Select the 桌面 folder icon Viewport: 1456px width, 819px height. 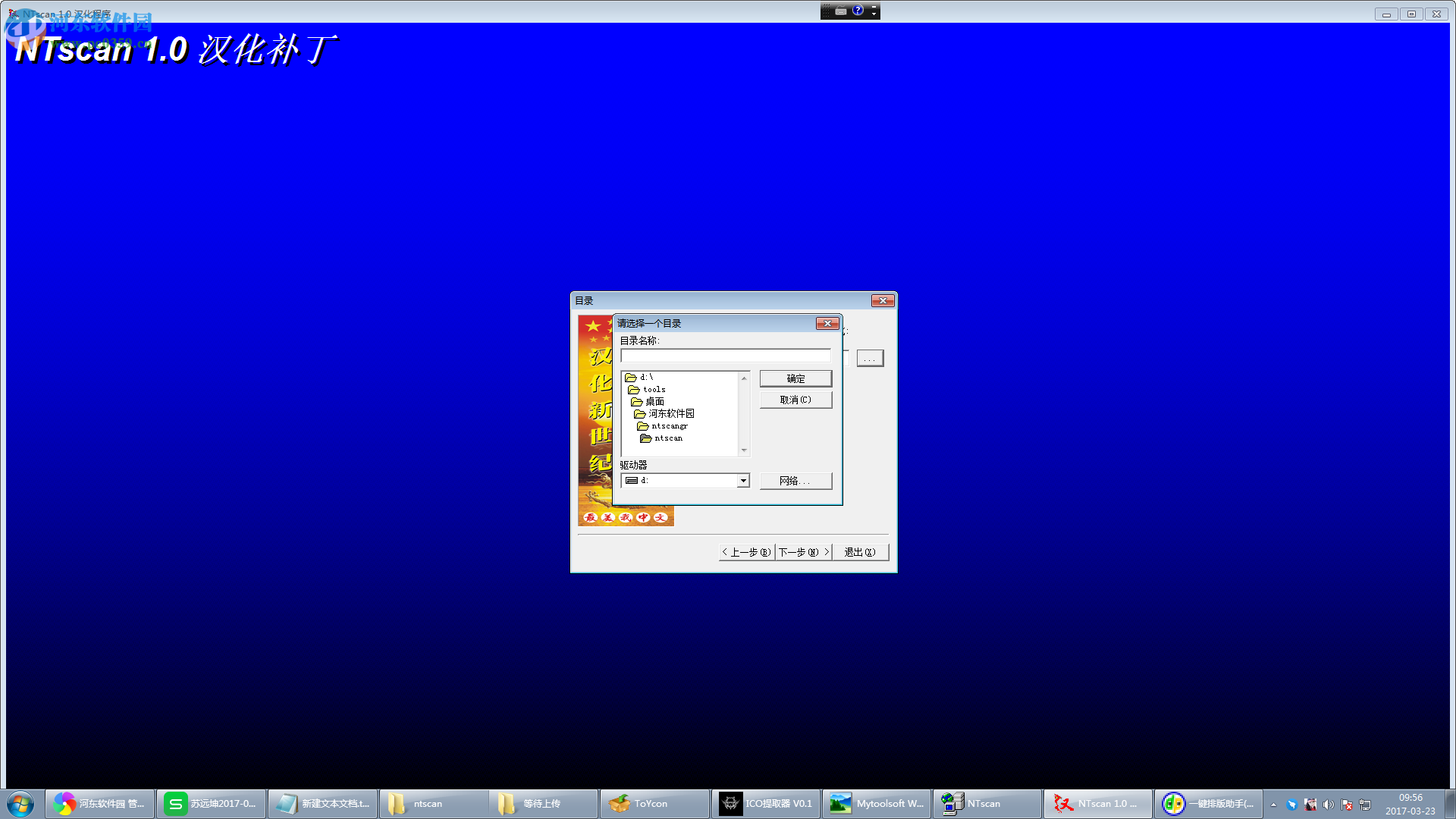click(637, 401)
